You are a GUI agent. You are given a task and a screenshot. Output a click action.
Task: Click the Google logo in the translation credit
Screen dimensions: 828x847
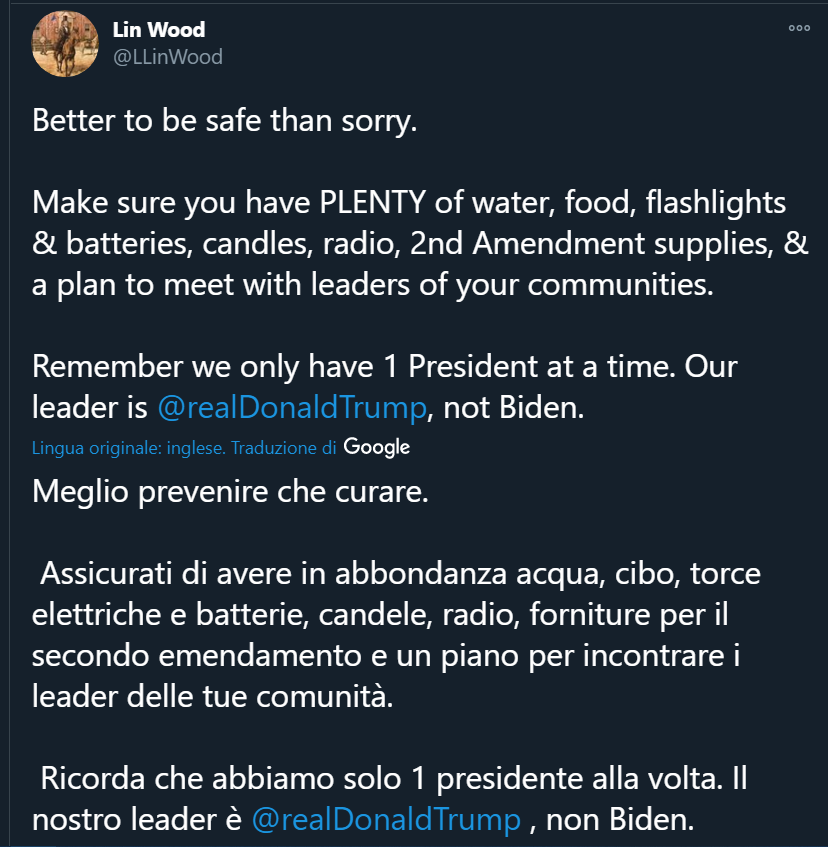tap(377, 447)
